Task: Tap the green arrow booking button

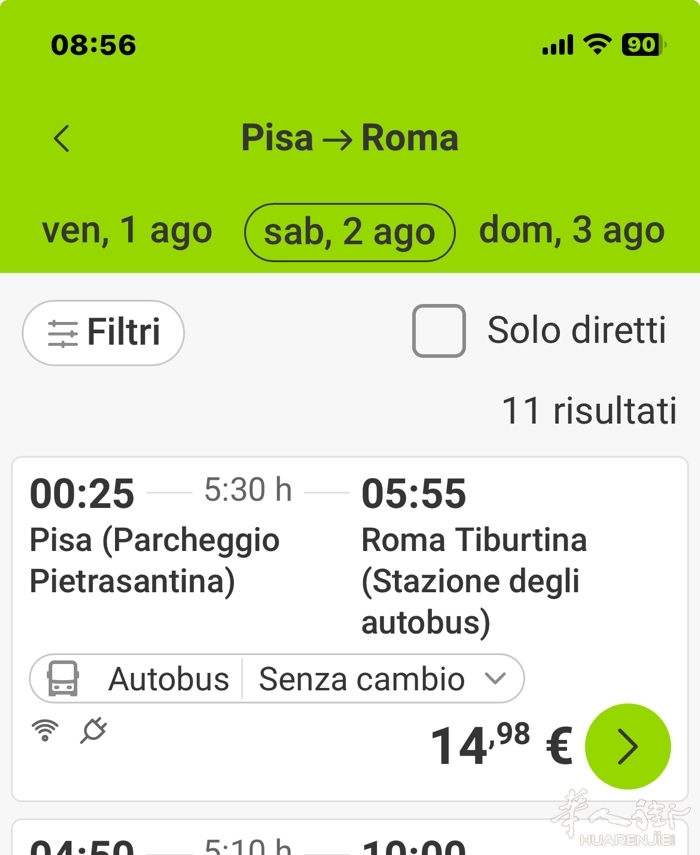Action: click(x=627, y=746)
